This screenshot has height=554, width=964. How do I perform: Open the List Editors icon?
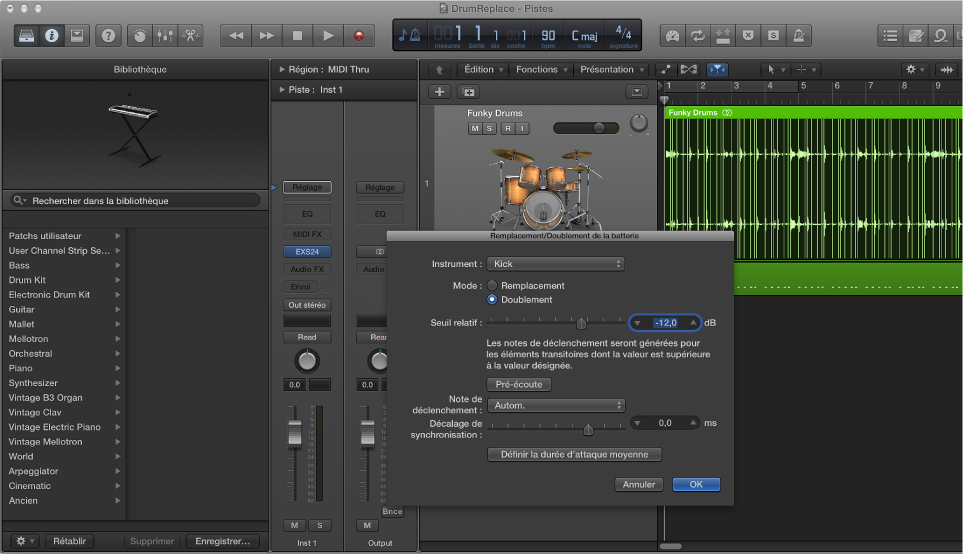[890, 36]
